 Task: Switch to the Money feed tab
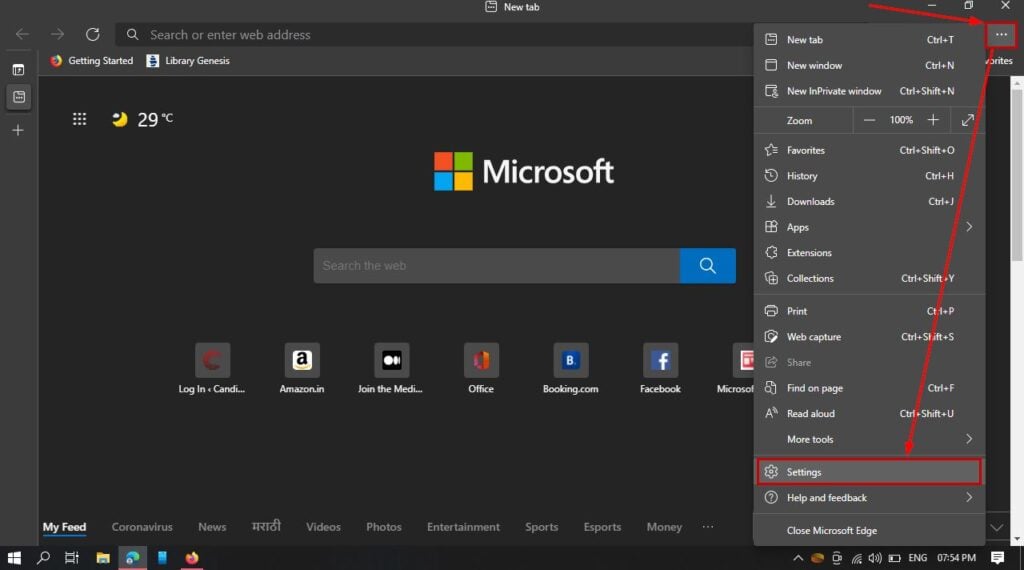pos(664,527)
